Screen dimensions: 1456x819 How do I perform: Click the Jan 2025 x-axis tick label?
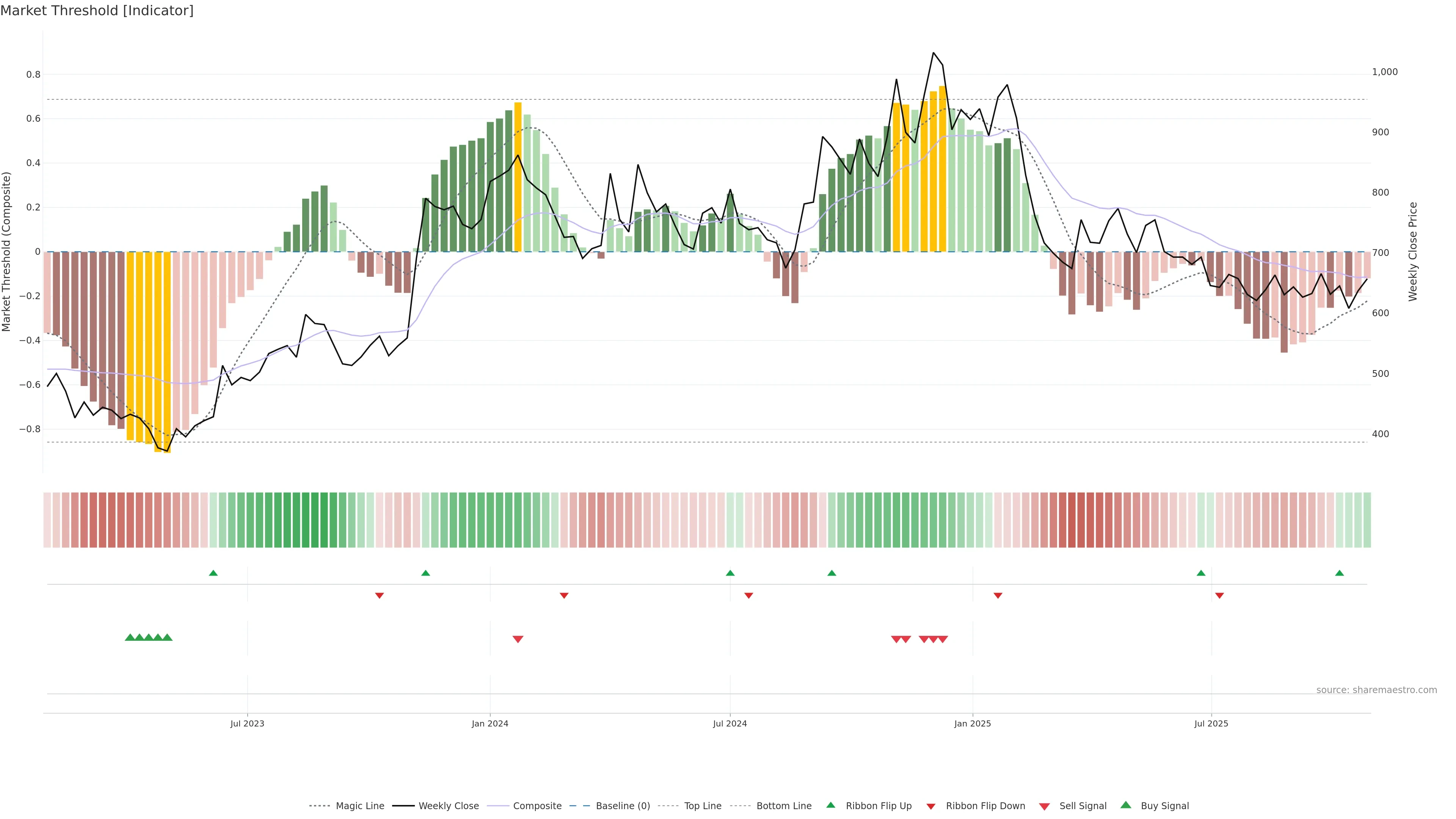click(x=972, y=723)
